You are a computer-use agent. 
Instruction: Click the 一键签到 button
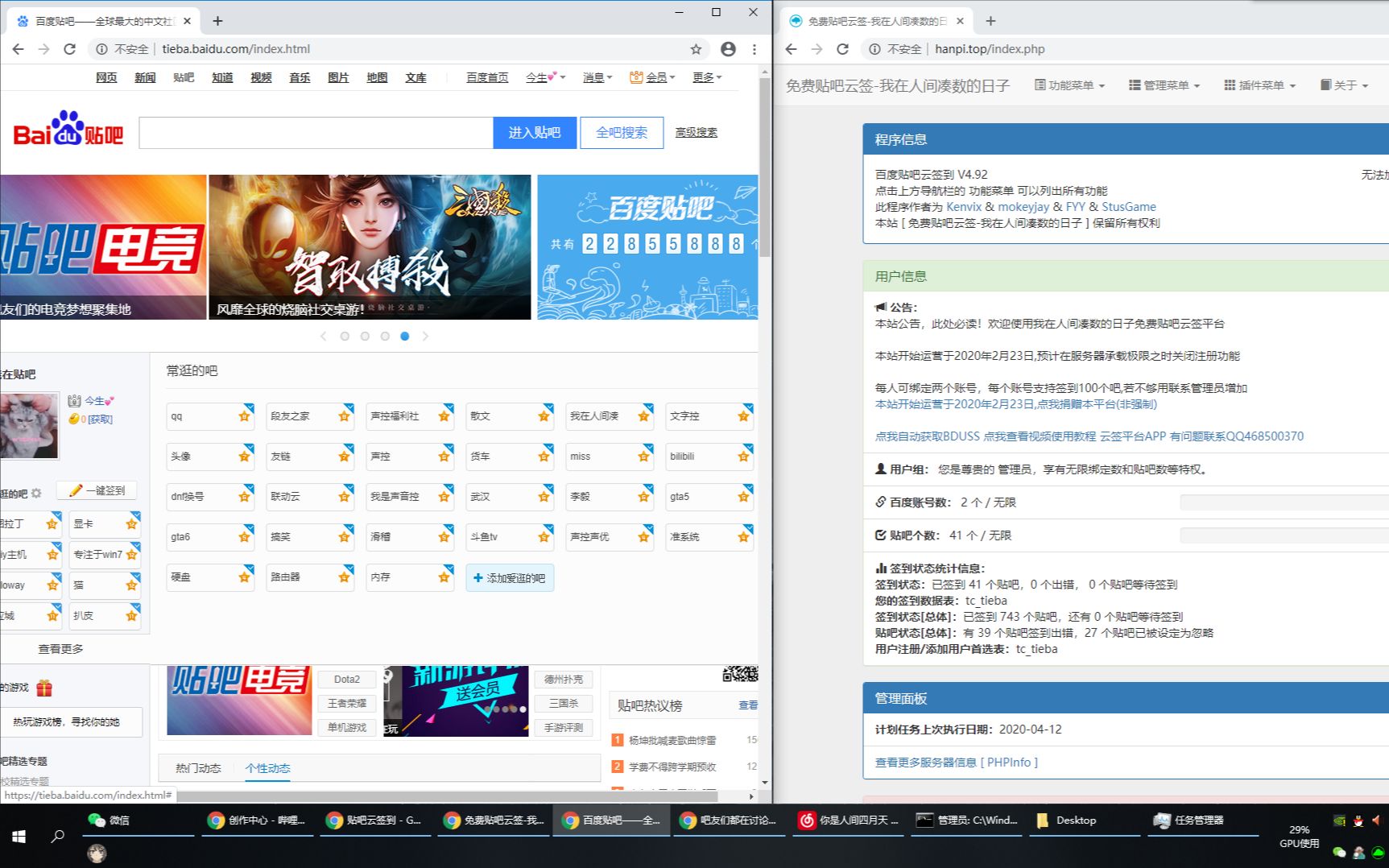[97, 490]
